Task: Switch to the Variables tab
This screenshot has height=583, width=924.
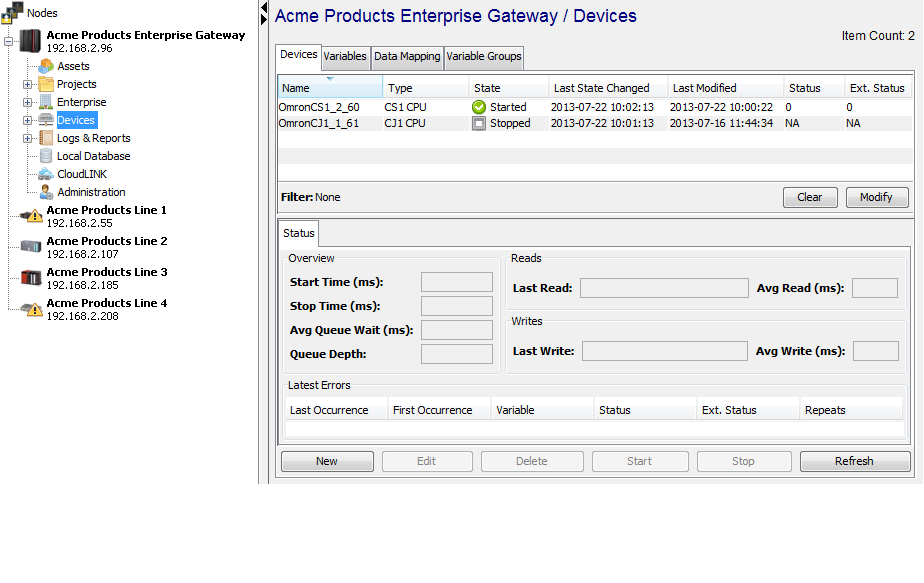Action: [345, 57]
